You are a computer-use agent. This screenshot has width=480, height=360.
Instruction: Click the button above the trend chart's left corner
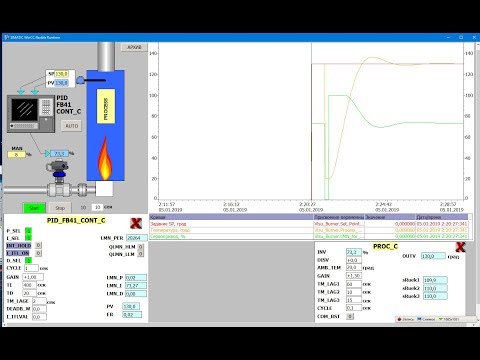pos(134,47)
